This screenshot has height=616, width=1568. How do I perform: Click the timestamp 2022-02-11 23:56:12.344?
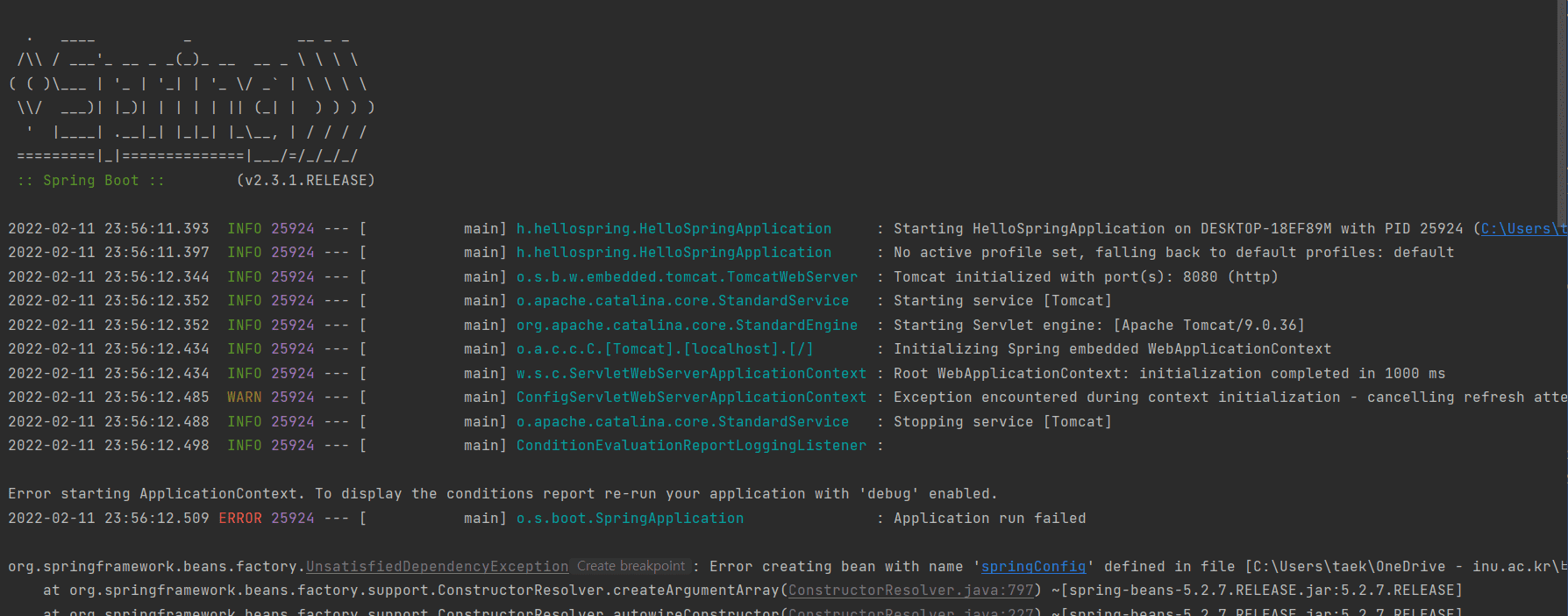[109, 277]
